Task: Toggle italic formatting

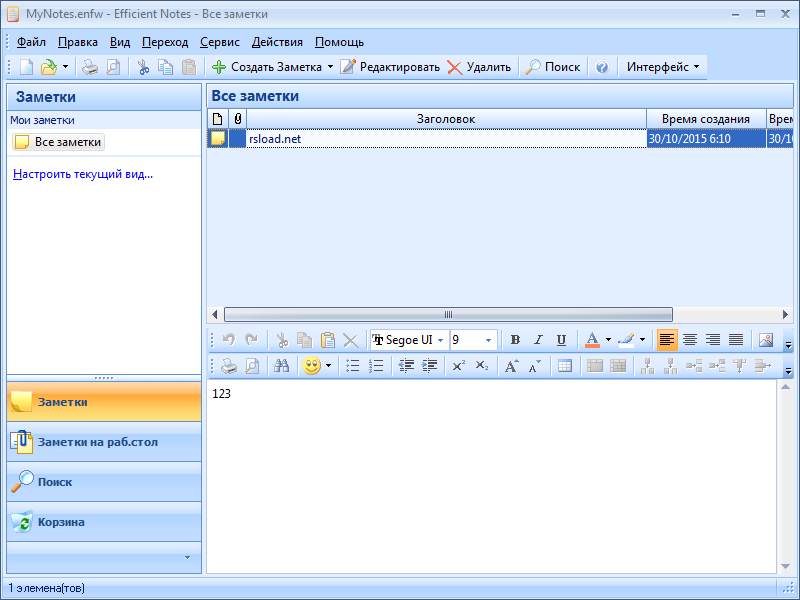Action: click(x=538, y=340)
